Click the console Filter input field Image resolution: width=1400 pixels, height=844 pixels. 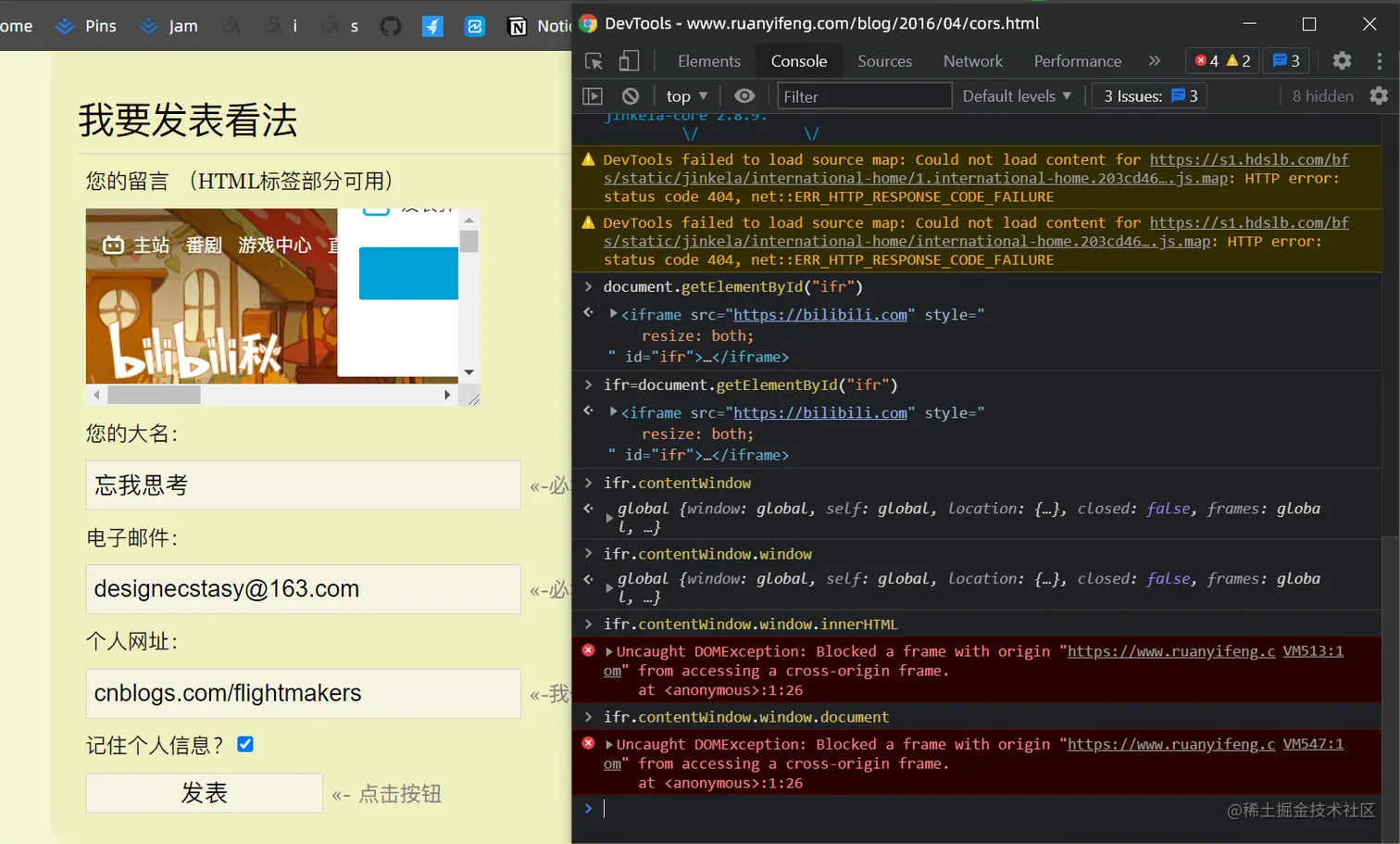pyautogui.click(x=865, y=96)
